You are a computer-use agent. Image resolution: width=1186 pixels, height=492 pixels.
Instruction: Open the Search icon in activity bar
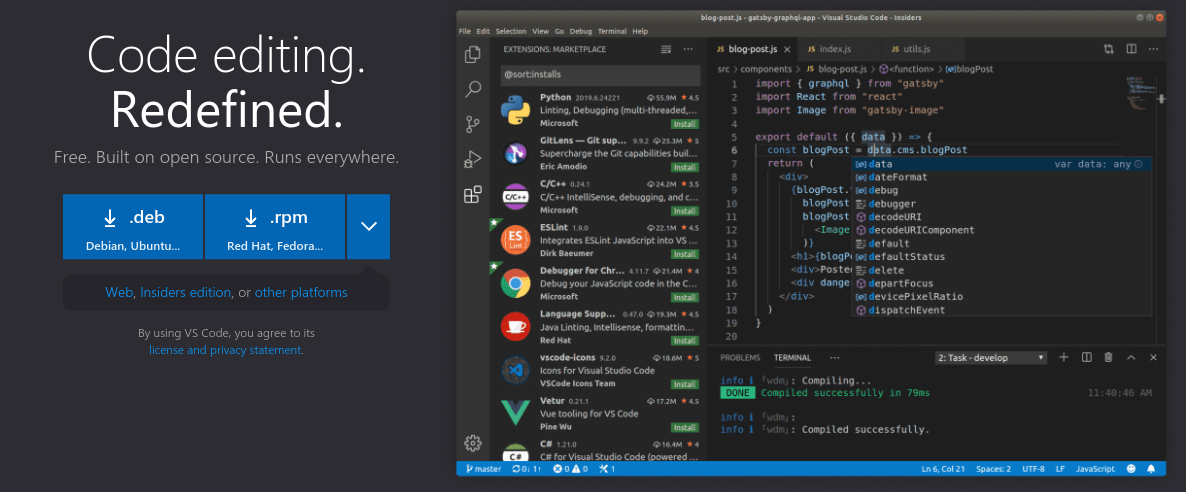(x=473, y=89)
